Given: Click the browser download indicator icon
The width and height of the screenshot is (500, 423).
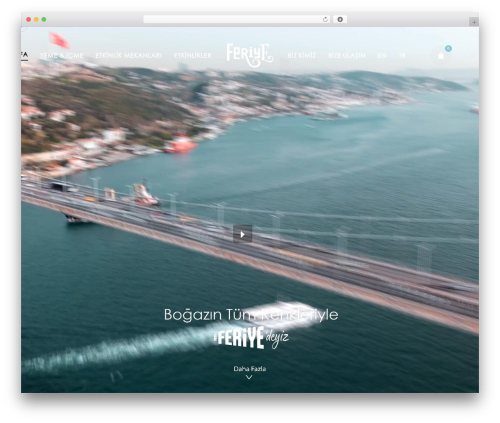Looking at the screenshot, I should (x=340, y=20).
